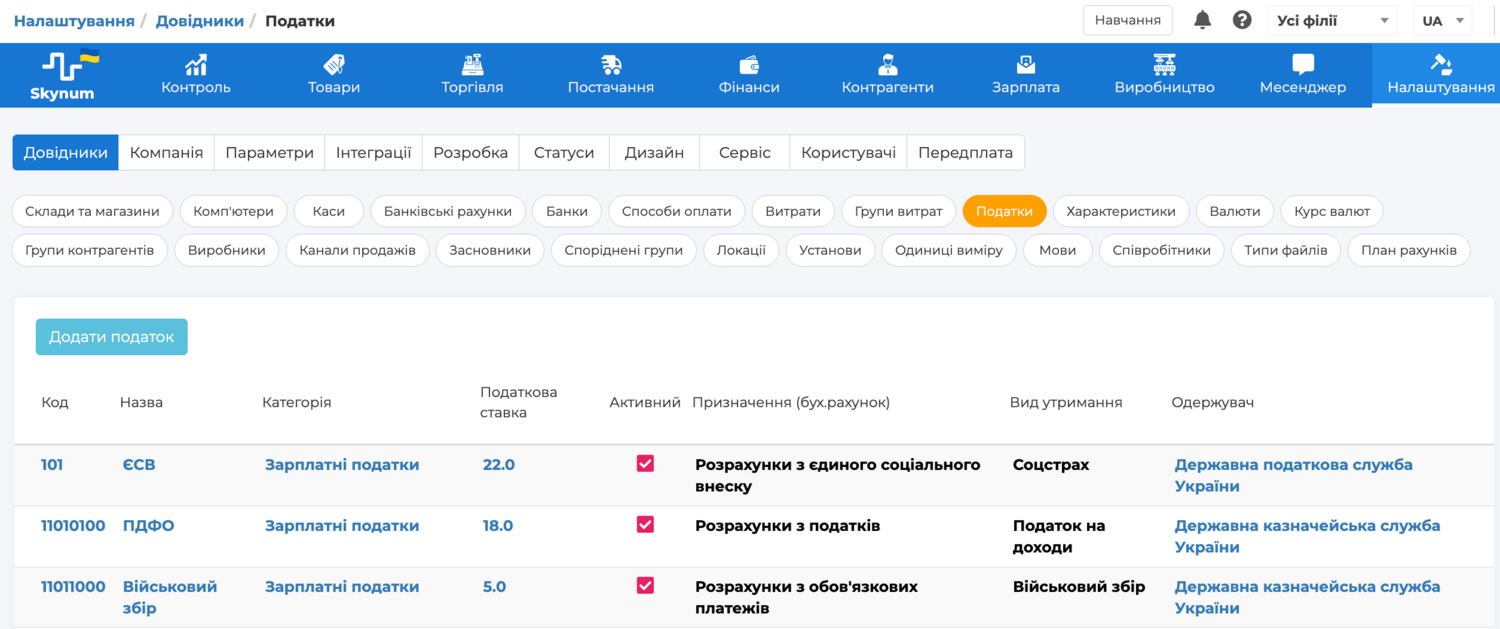Open the Фінанси wallet icon

749,65
